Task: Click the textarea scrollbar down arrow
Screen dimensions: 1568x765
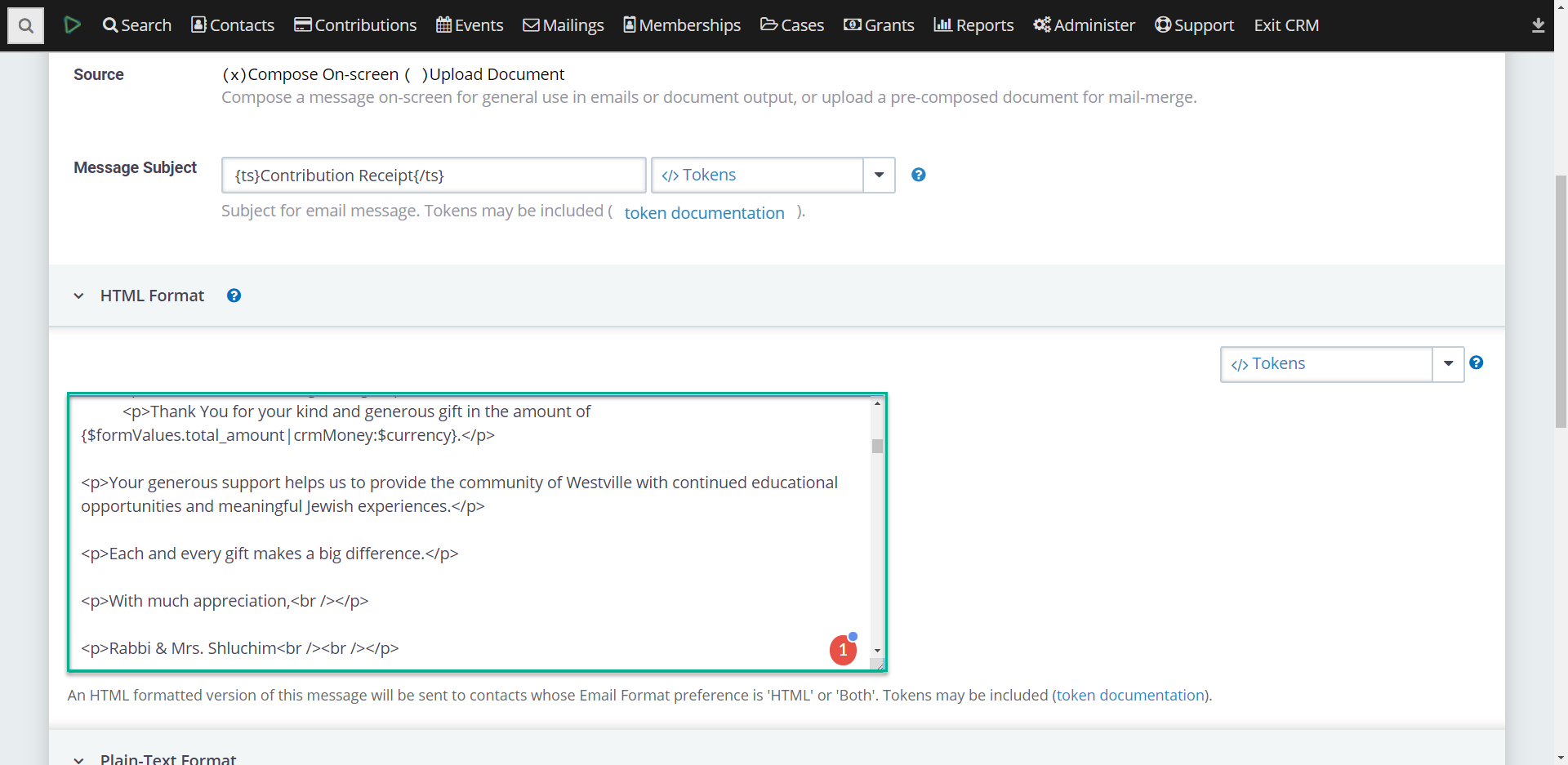Action: click(877, 651)
